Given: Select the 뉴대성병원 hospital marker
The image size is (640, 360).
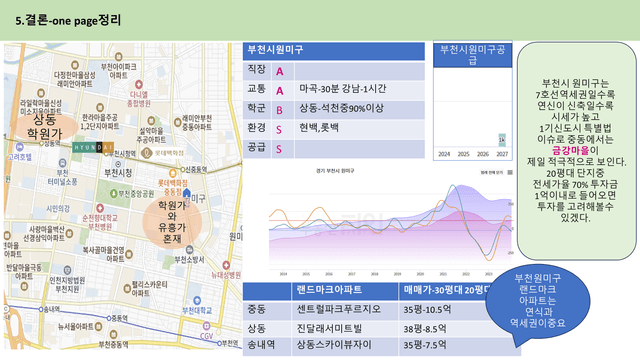Looking at the screenshot, I should (226, 266).
